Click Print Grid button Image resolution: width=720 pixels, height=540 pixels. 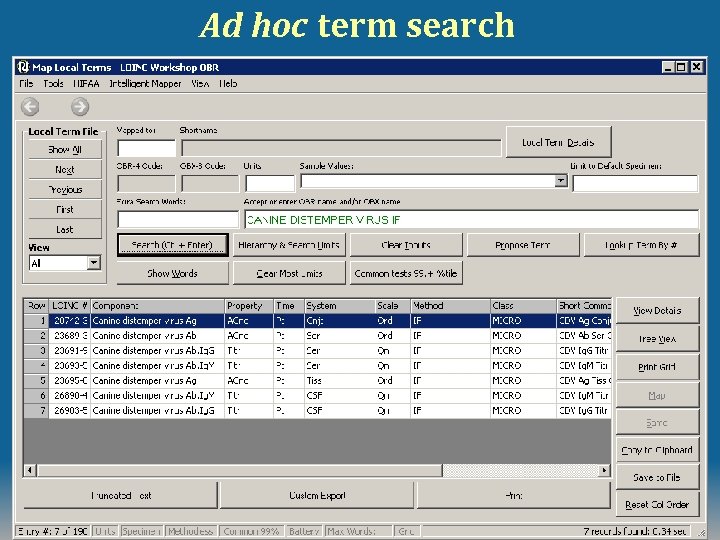657,367
